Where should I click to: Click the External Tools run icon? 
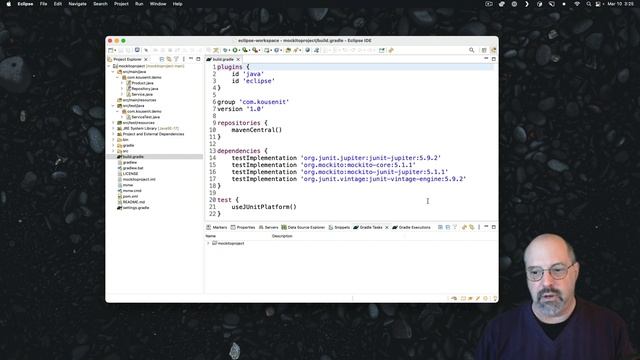[x=255, y=50]
